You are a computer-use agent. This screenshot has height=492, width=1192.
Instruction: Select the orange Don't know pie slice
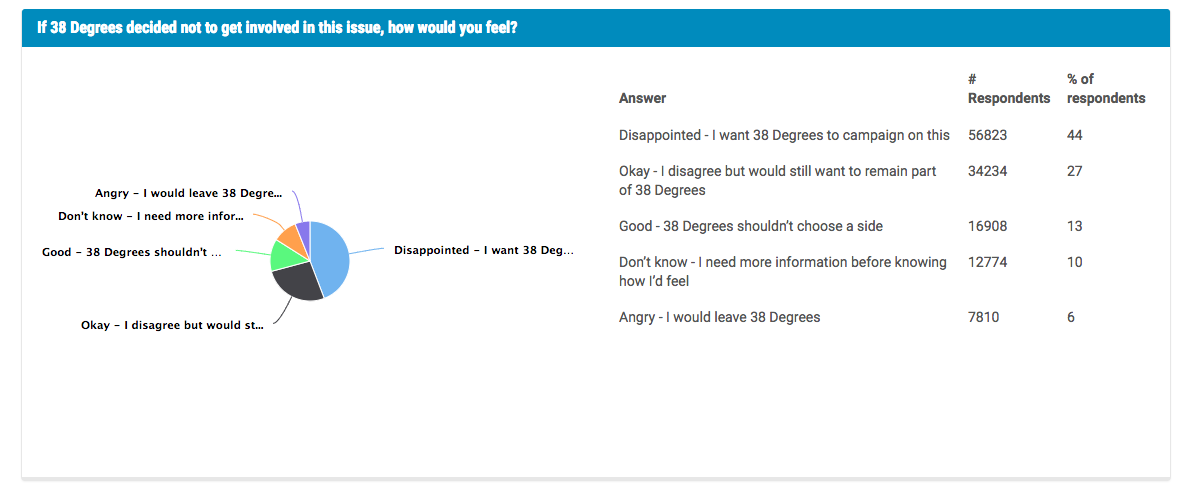289,237
